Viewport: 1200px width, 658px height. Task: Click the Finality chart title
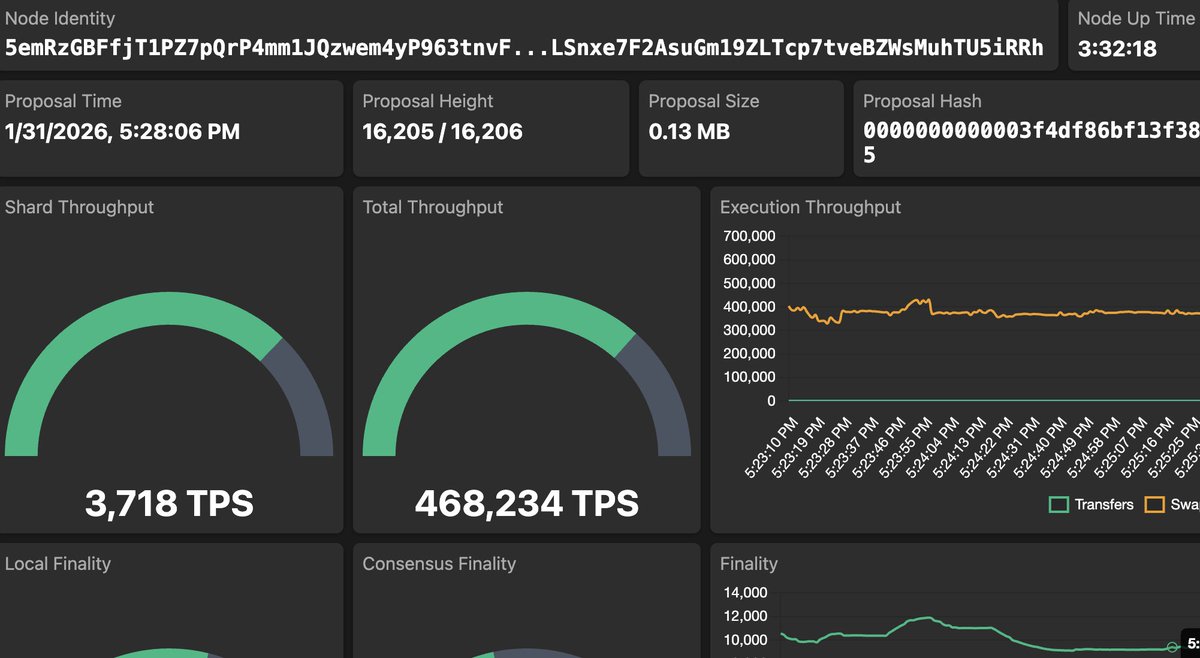click(x=749, y=564)
